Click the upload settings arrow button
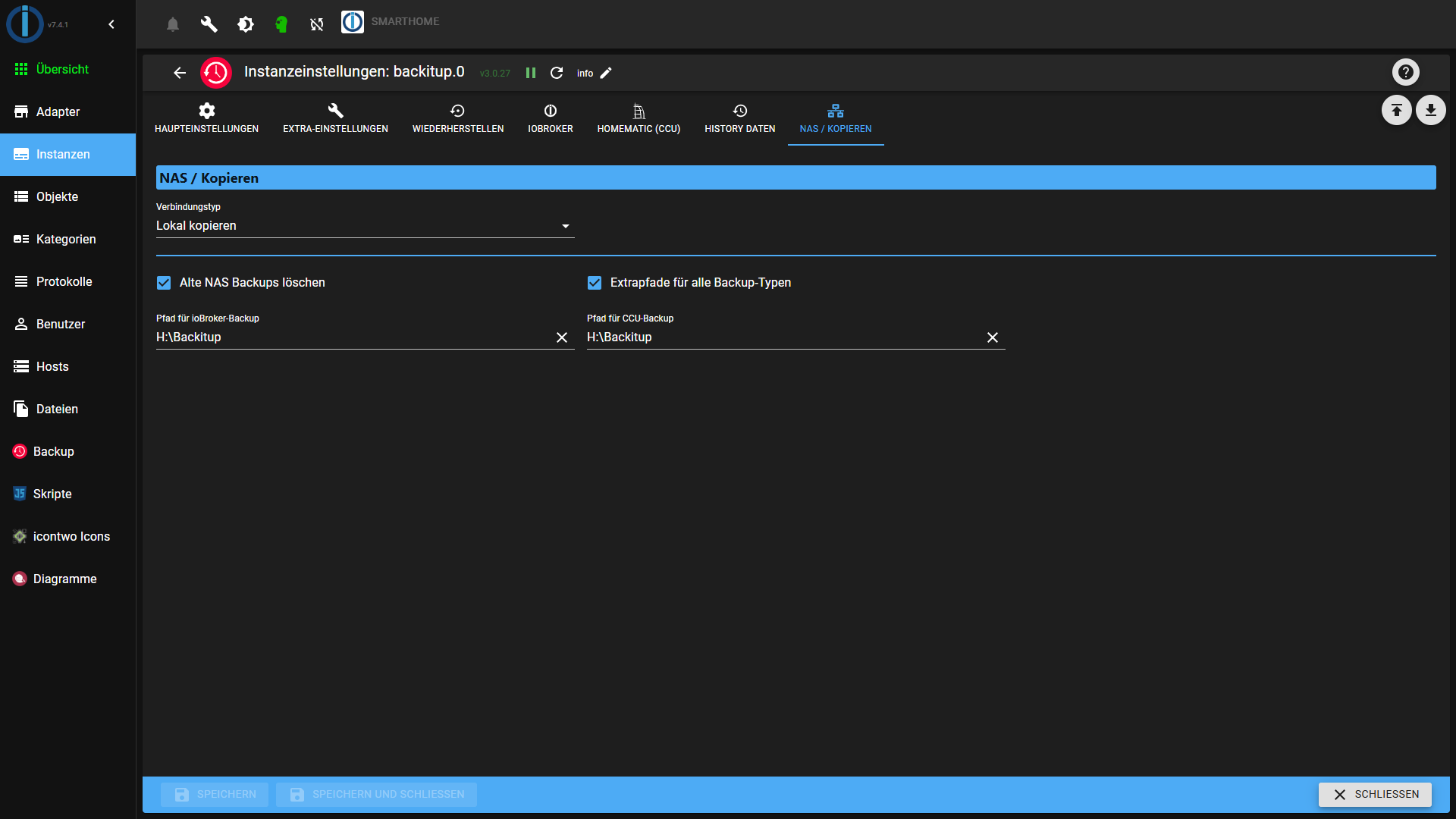The image size is (1456, 819). [1396, 111]
